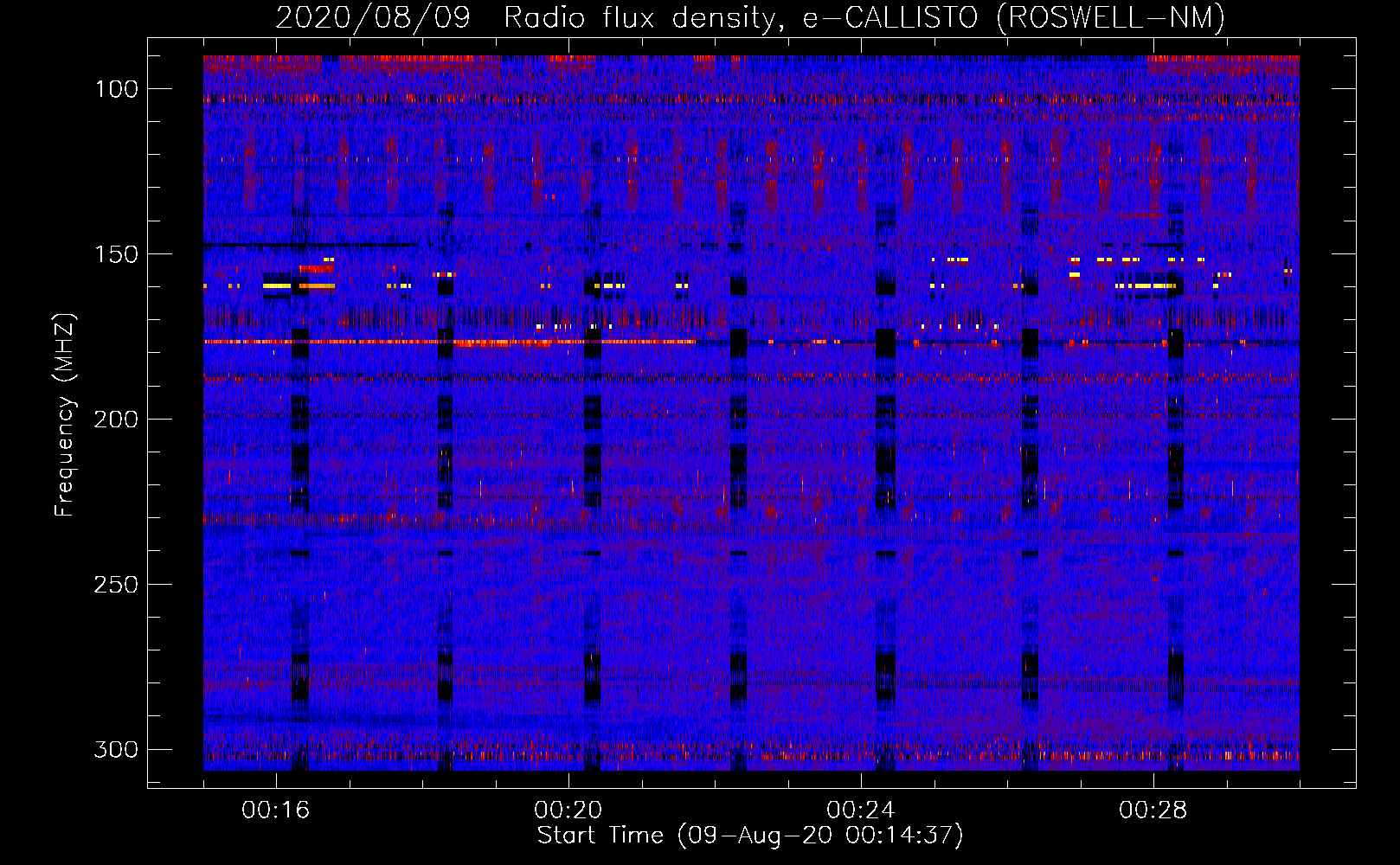Click the plot title 'Radio flux density, e-CALLISTO'
The height and width of the screenshot is (865, 1400).
pos(742,17)
